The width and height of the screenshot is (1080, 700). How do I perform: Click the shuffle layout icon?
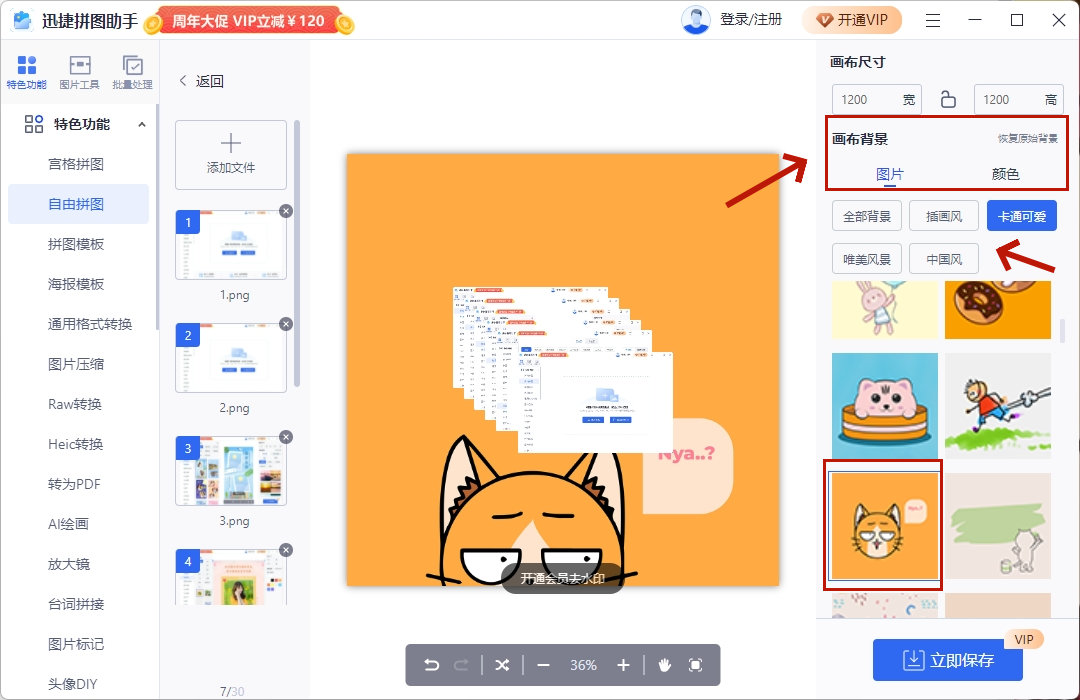(502, 665)
